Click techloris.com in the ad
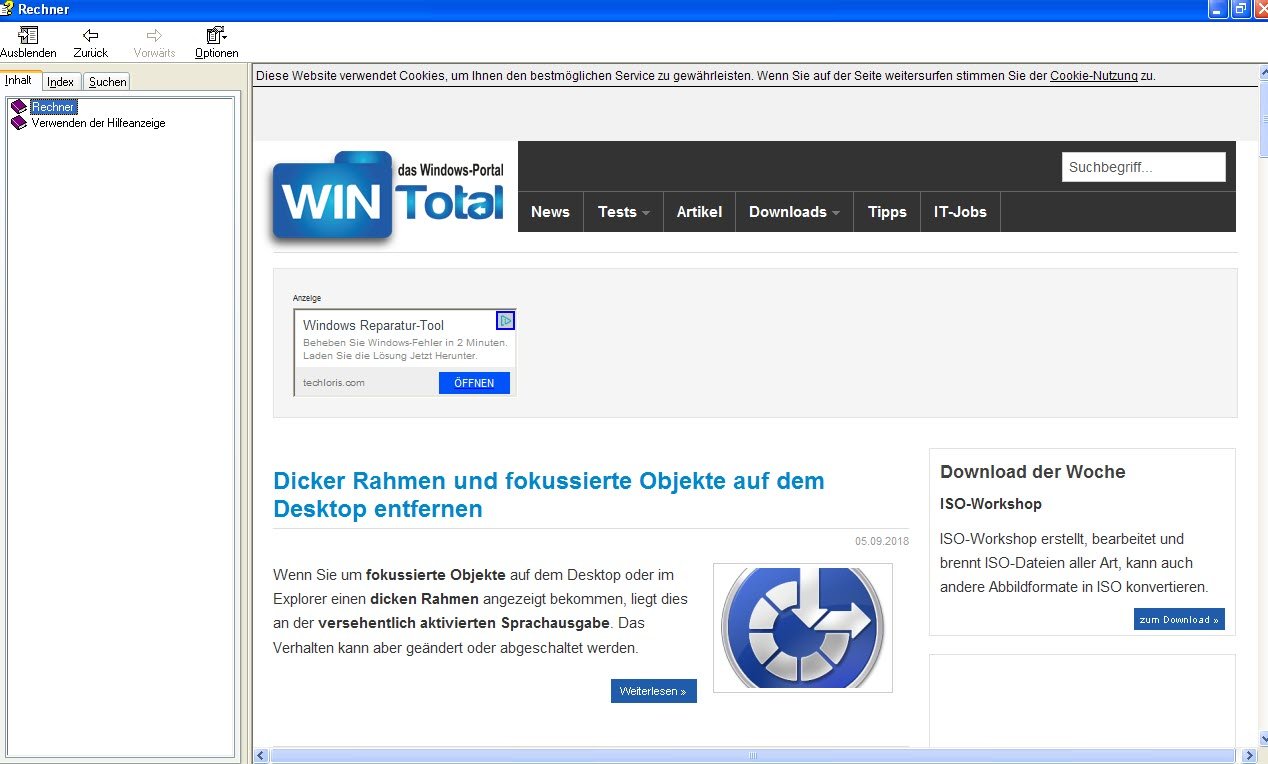The width and height of the screenshot is (1268, 764). [334, 383]
